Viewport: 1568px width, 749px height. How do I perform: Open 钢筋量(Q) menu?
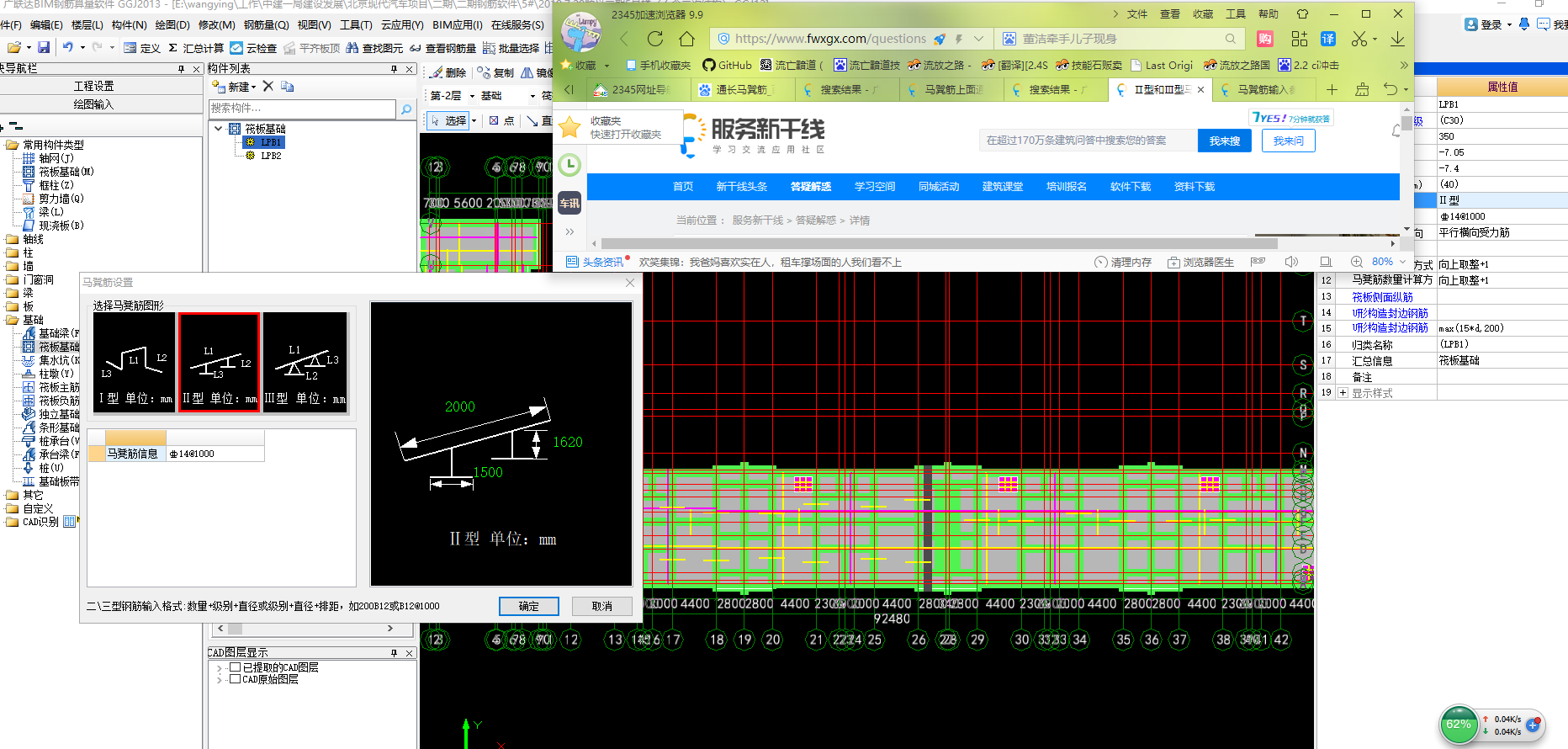(x=266, y=25)
